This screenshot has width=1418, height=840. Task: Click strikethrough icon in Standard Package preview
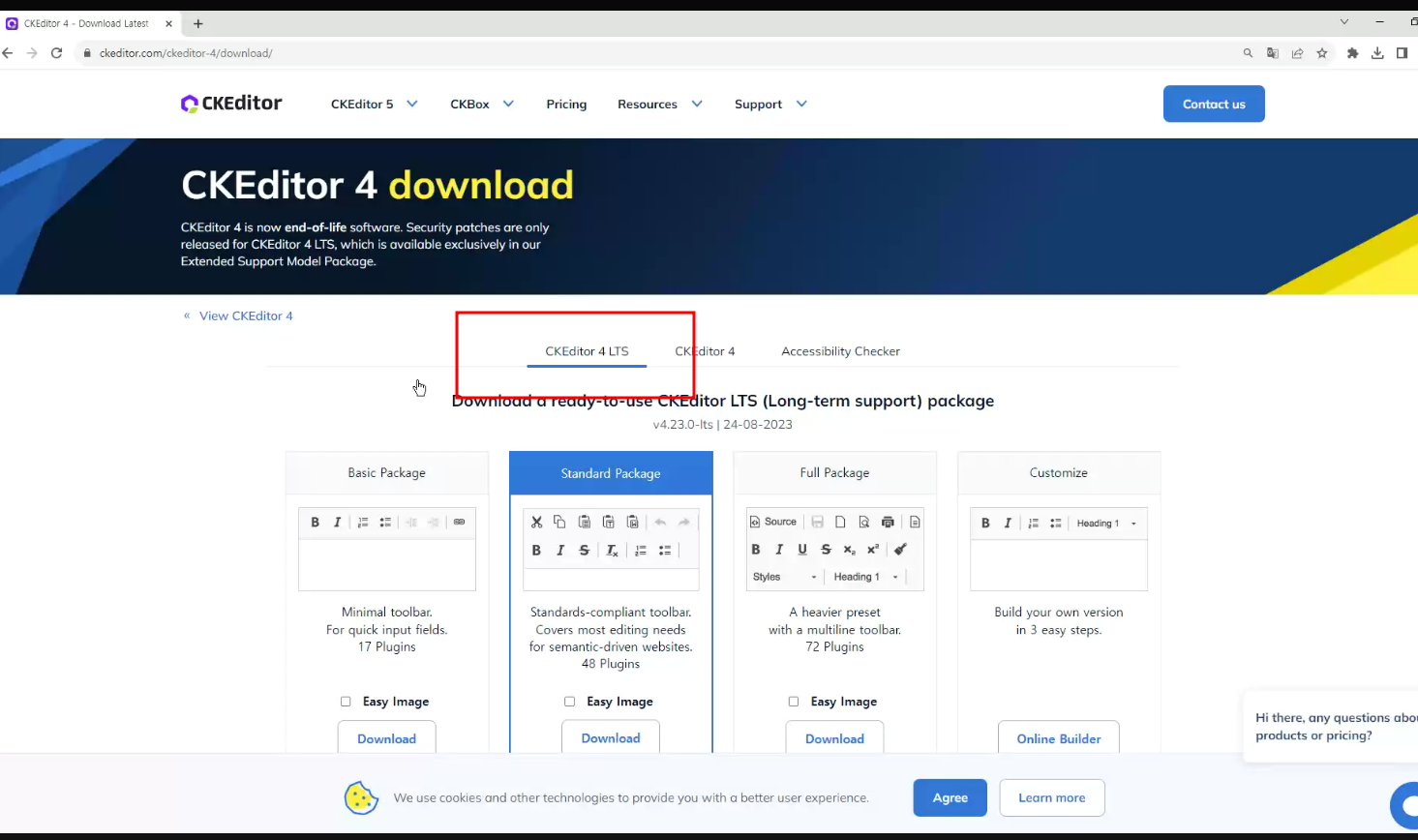[x=584, y=550]
